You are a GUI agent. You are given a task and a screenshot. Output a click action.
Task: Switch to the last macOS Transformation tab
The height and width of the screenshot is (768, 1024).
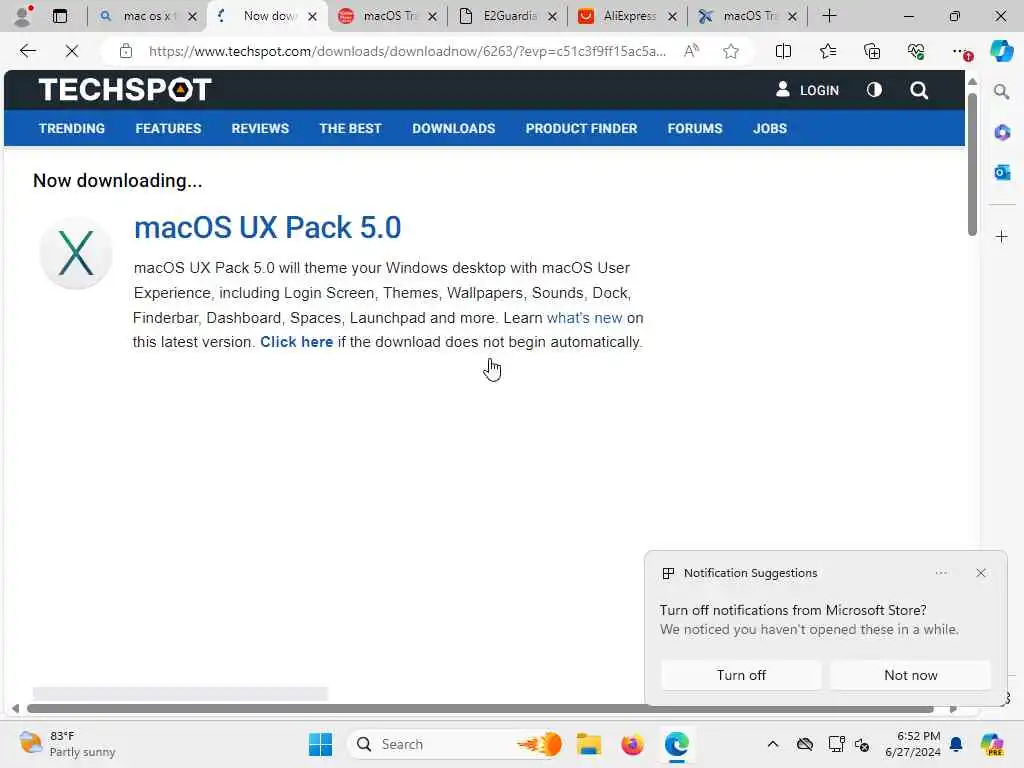pos(748,16)
